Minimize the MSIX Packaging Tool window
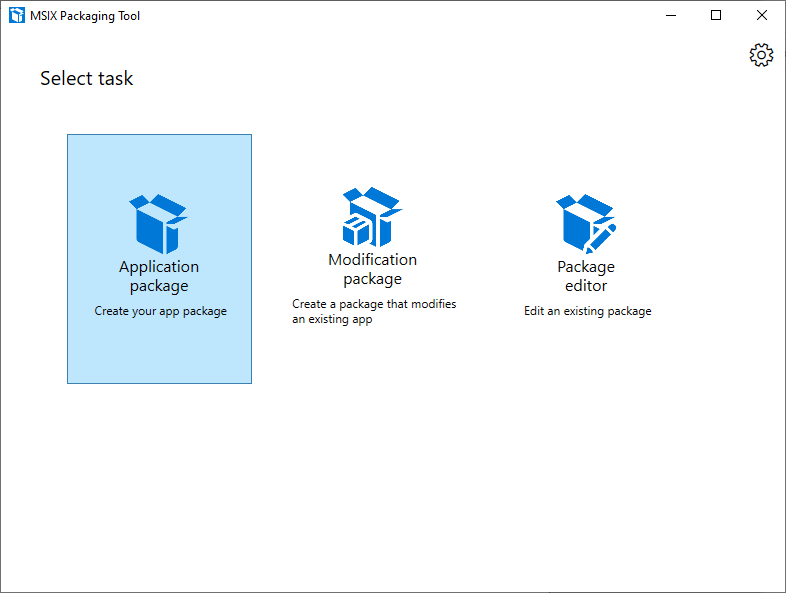 [670, 15]
